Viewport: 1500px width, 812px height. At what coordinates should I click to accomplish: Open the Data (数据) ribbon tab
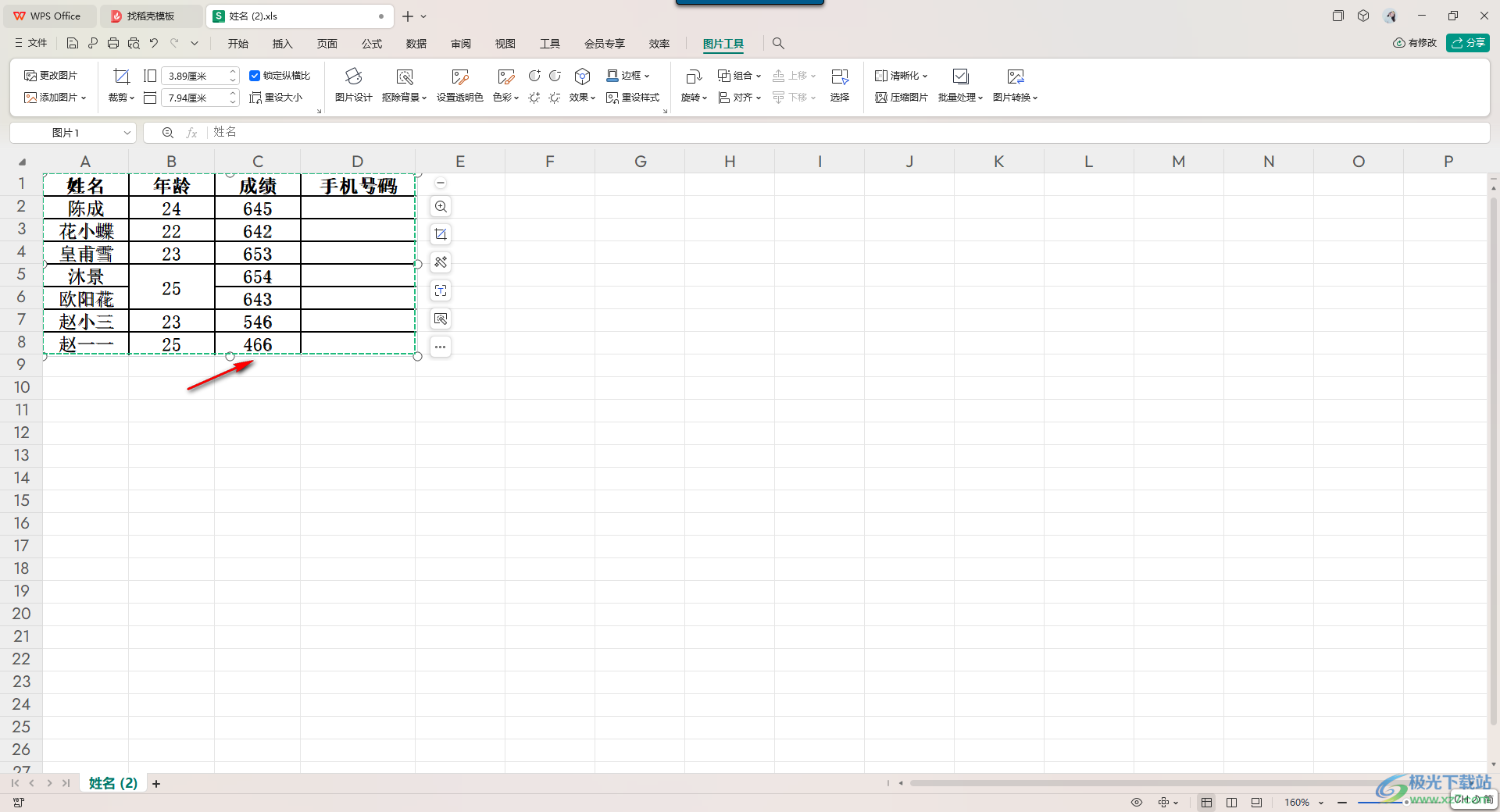click(x=416, y=44)
